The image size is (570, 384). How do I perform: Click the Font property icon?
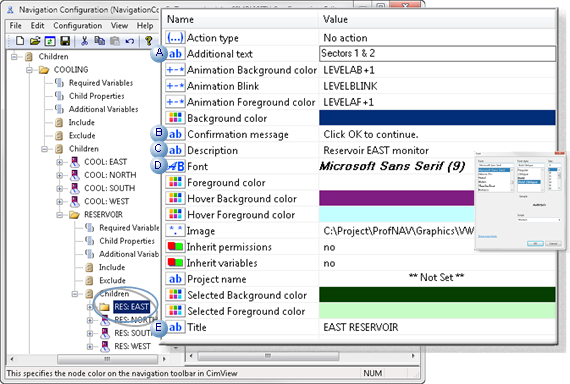point(176,167)
